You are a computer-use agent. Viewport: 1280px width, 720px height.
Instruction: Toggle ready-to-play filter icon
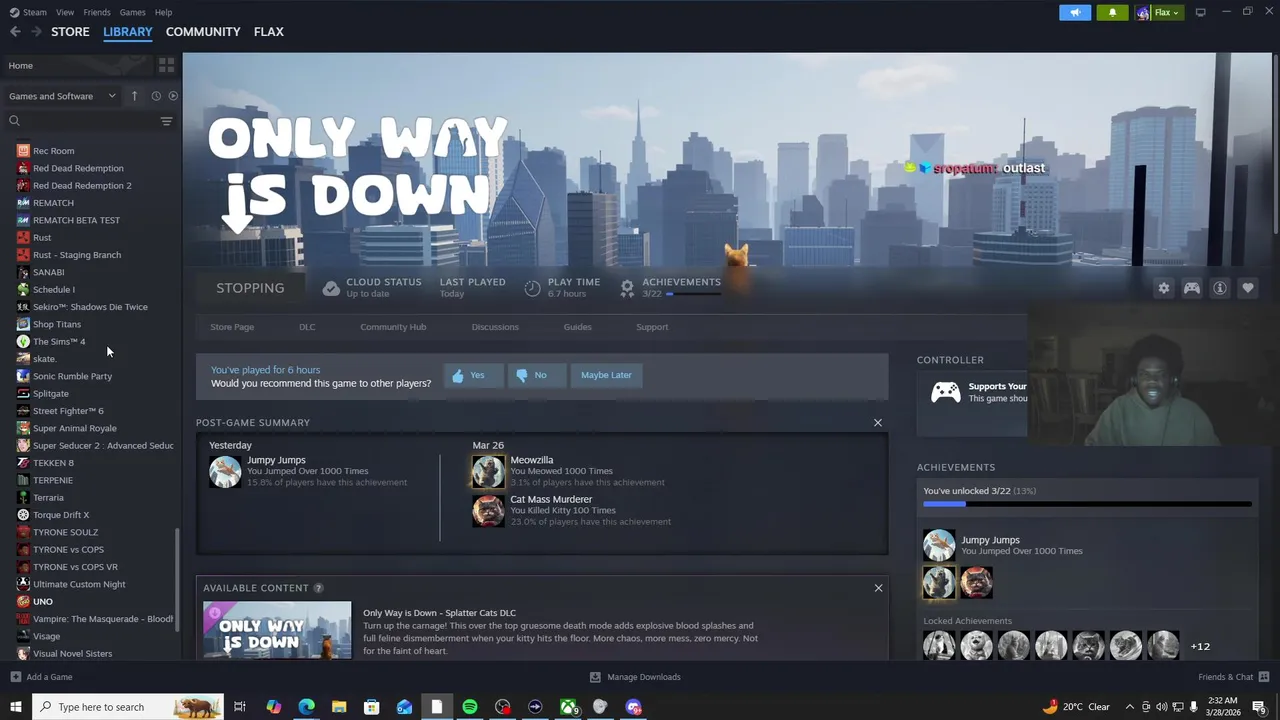point(173,96)
